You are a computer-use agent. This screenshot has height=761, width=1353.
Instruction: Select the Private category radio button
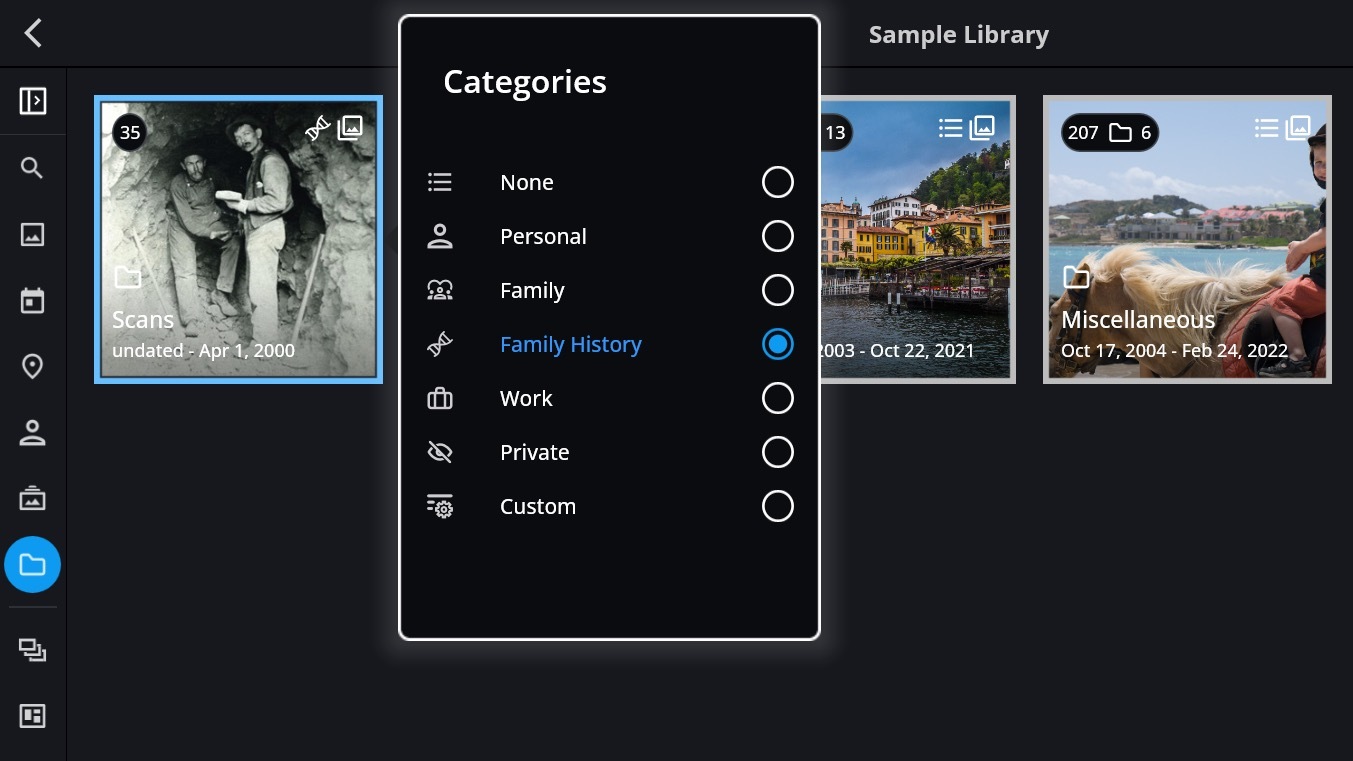(777, 452)
